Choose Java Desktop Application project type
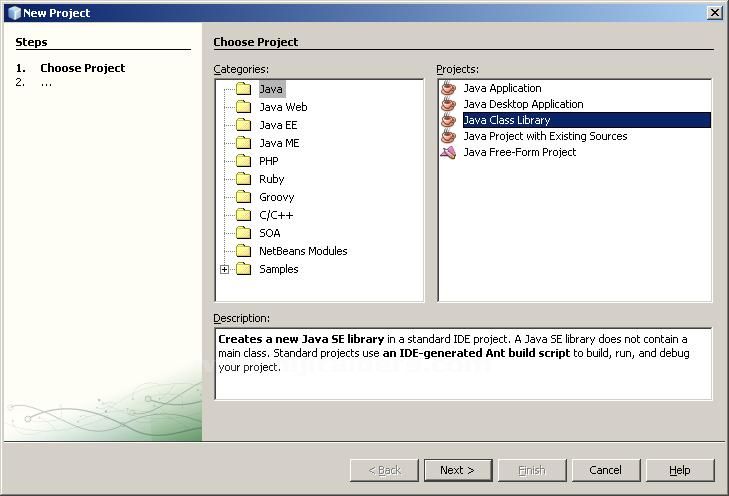The height and width of the screenshot is (496, 729). point(523,104)
